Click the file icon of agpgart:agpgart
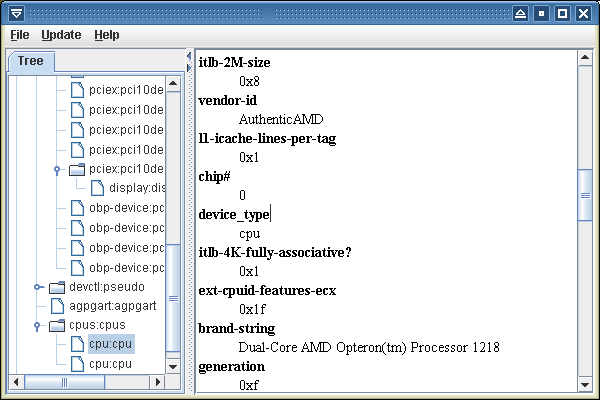 57,306
